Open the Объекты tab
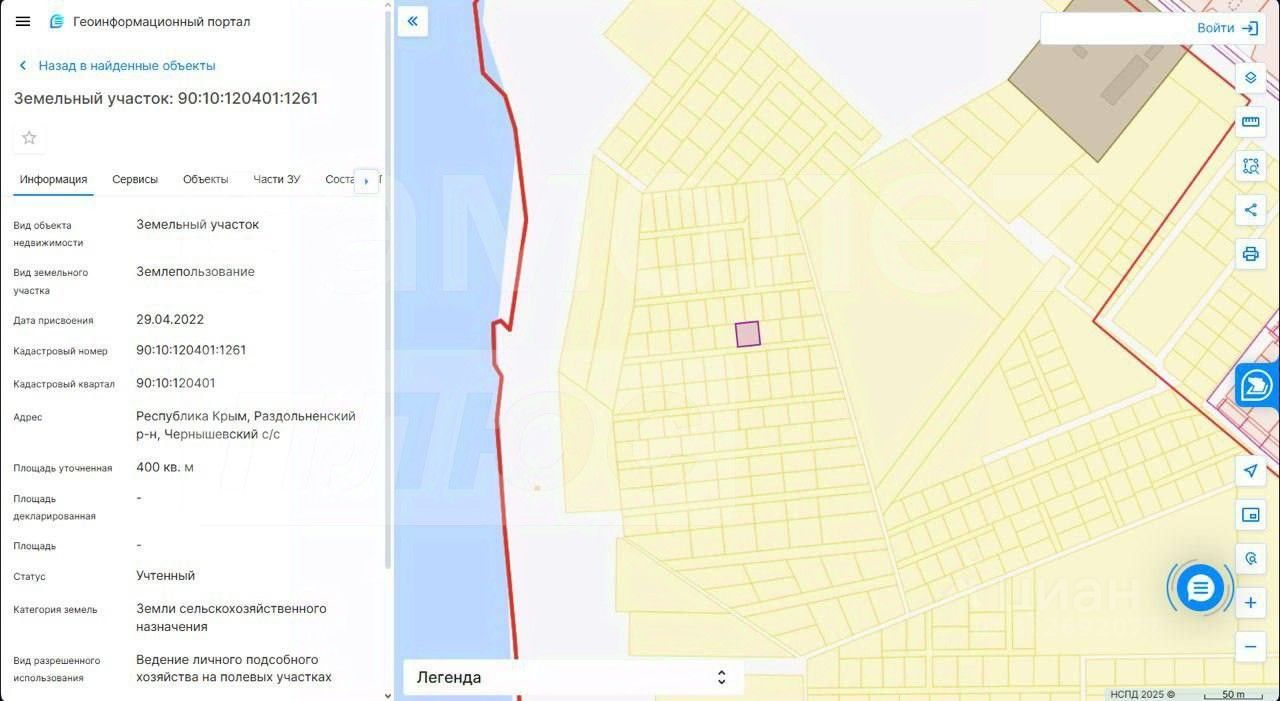The width and height of the screenshot is (1280, 701). 205,179
